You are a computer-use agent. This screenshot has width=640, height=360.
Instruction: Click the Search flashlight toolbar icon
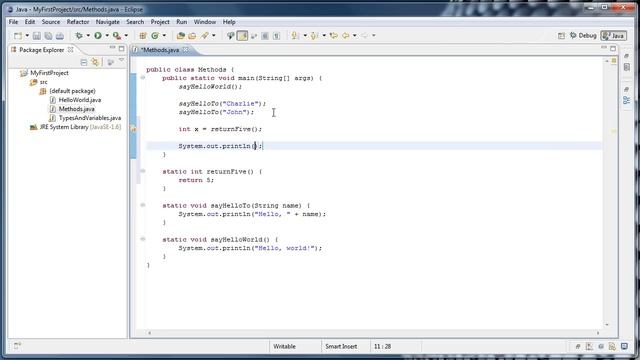(204, 36)
